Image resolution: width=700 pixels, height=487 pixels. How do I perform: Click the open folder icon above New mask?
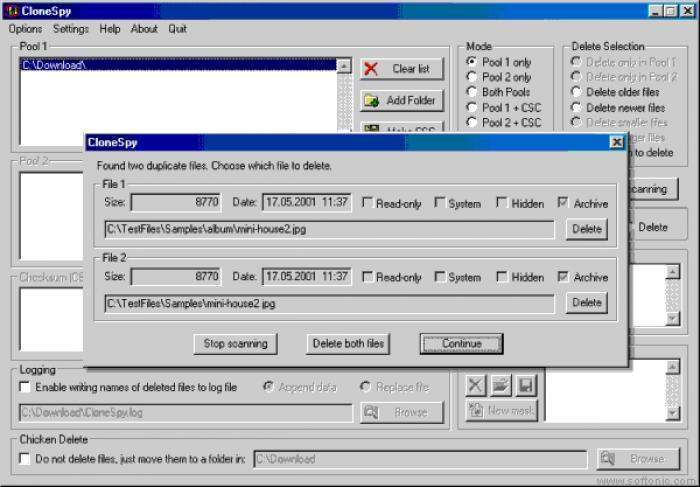[501, 385]
